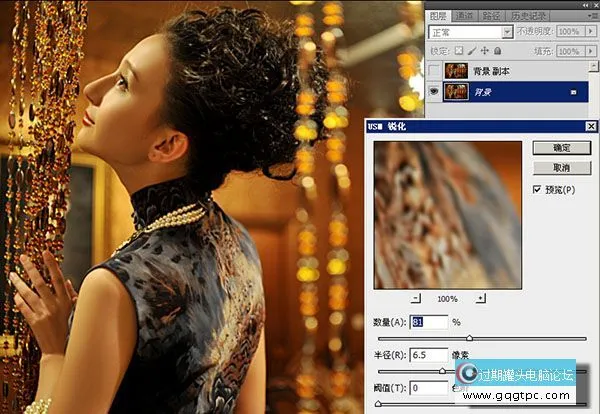
Task: Open the 不透明度 opacity slider arrow
Action: pyautogui.click(x=591, y=32)
